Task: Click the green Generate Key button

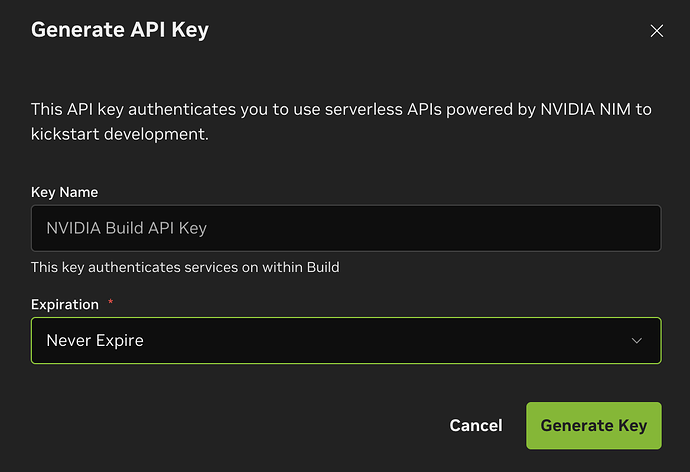Action: (x=594, y=425)
